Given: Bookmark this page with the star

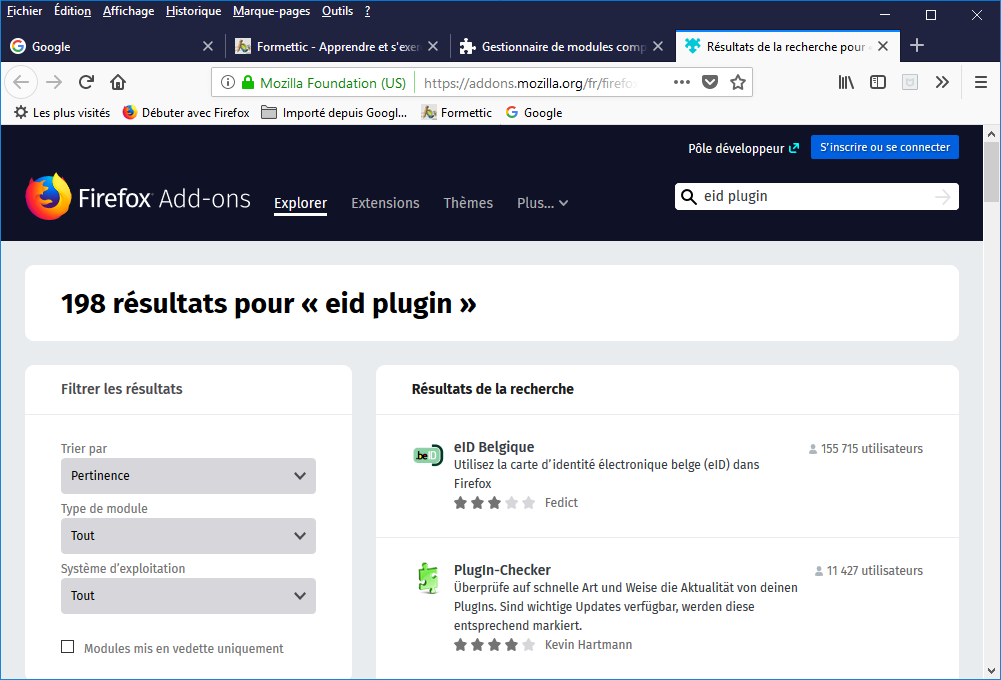Looking at the screenshot, I should point(738,82).
